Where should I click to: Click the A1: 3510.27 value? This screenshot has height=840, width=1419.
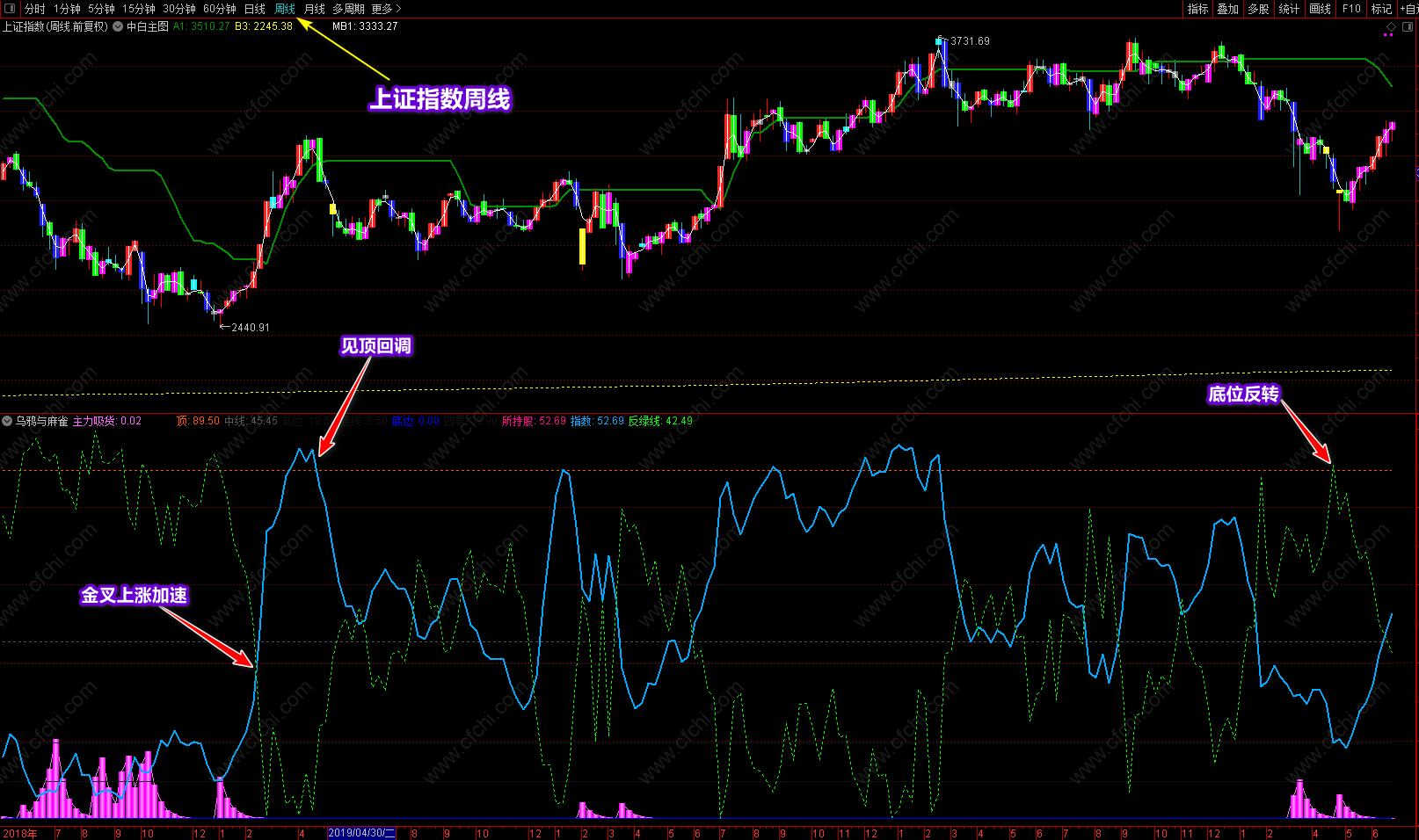(201, 26)
